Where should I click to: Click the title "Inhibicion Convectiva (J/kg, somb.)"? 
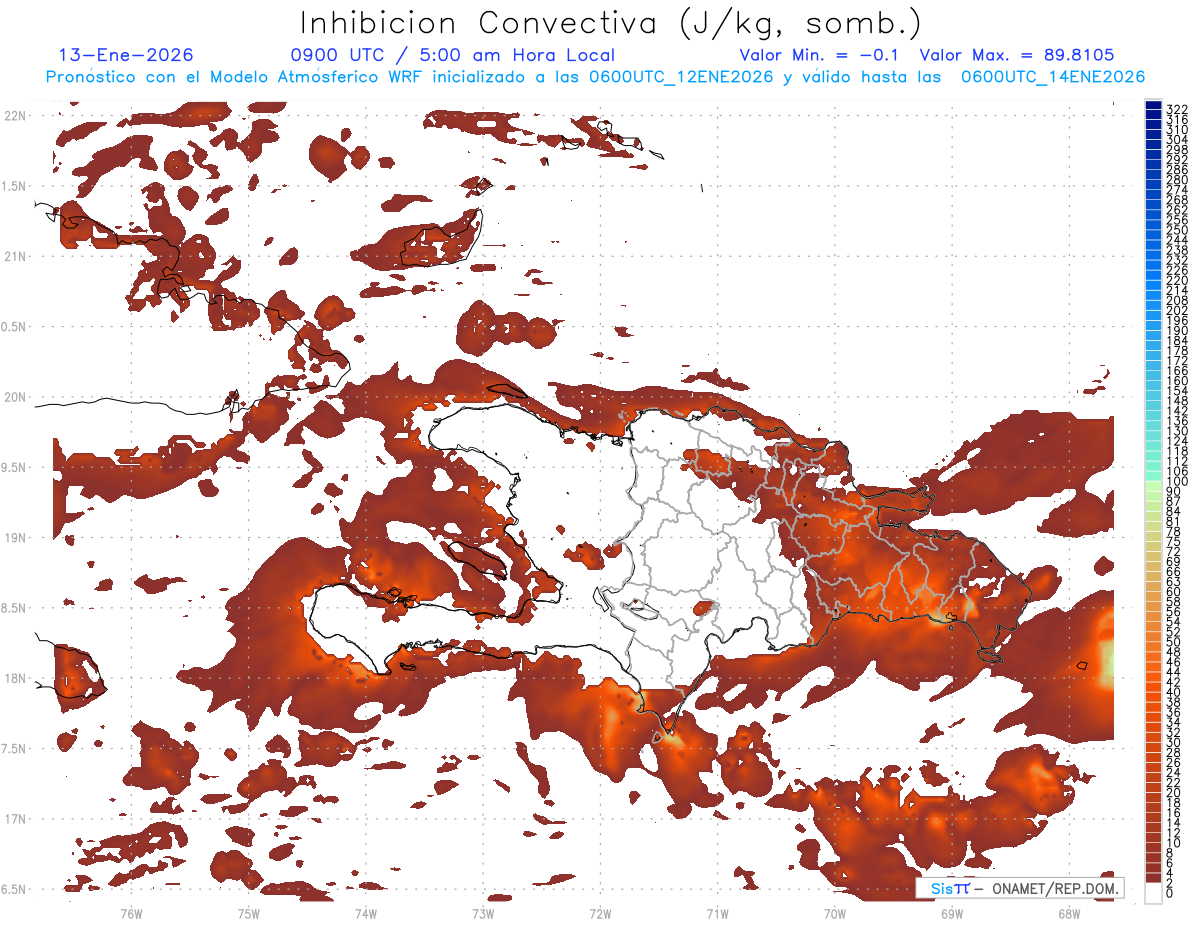(611, 23)
